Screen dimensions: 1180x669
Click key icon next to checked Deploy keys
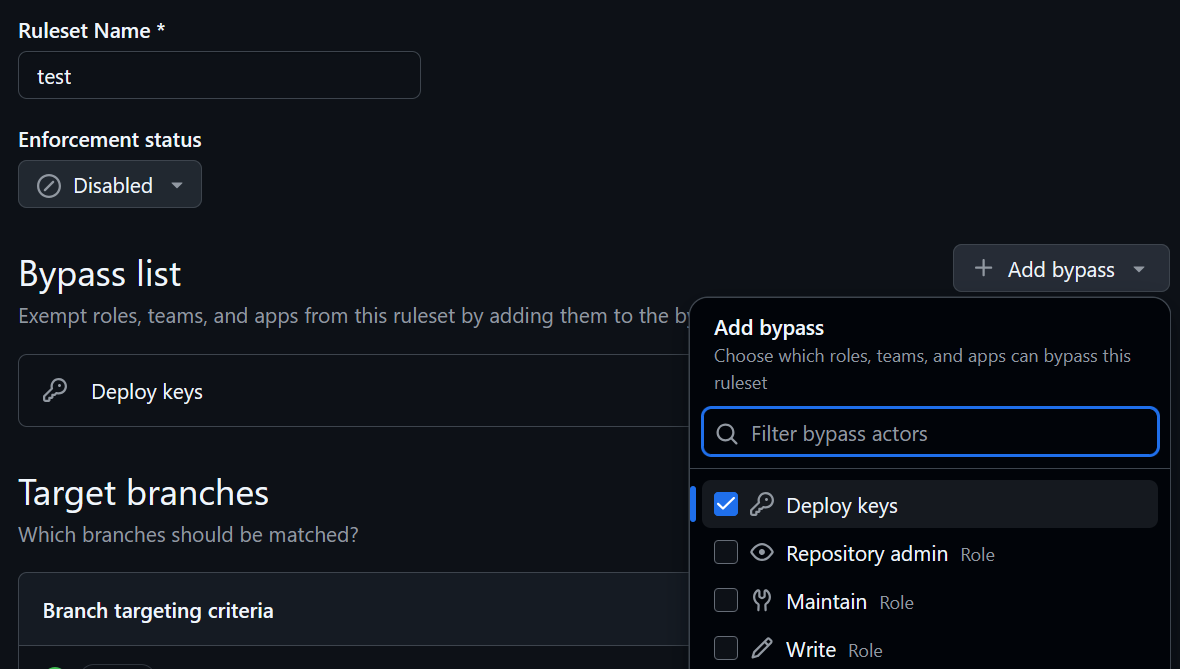point(762,505)
